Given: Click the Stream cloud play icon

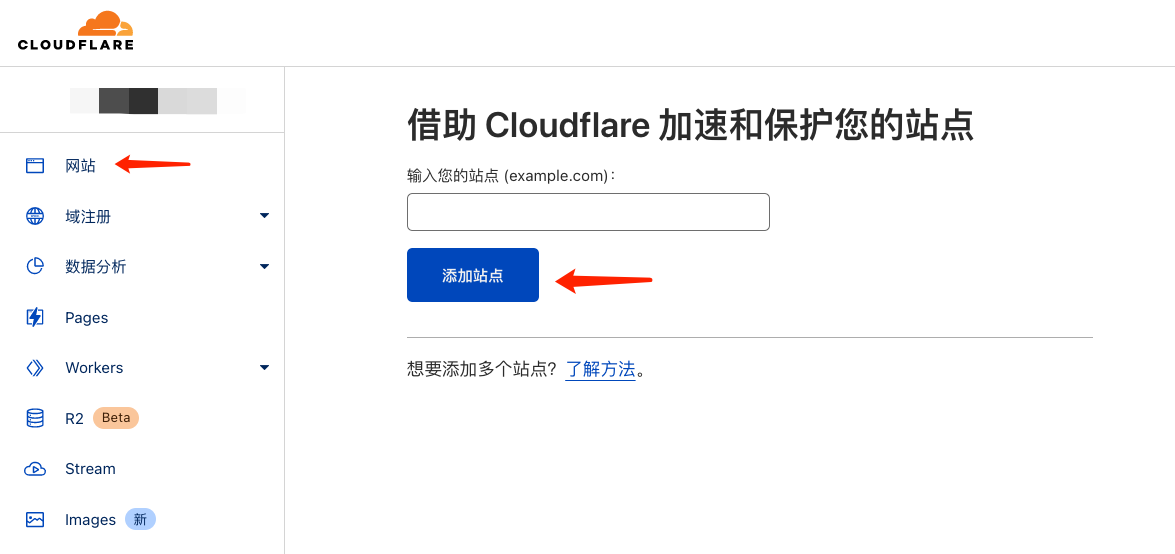Looking at the screenshot, I should [35, 469].
